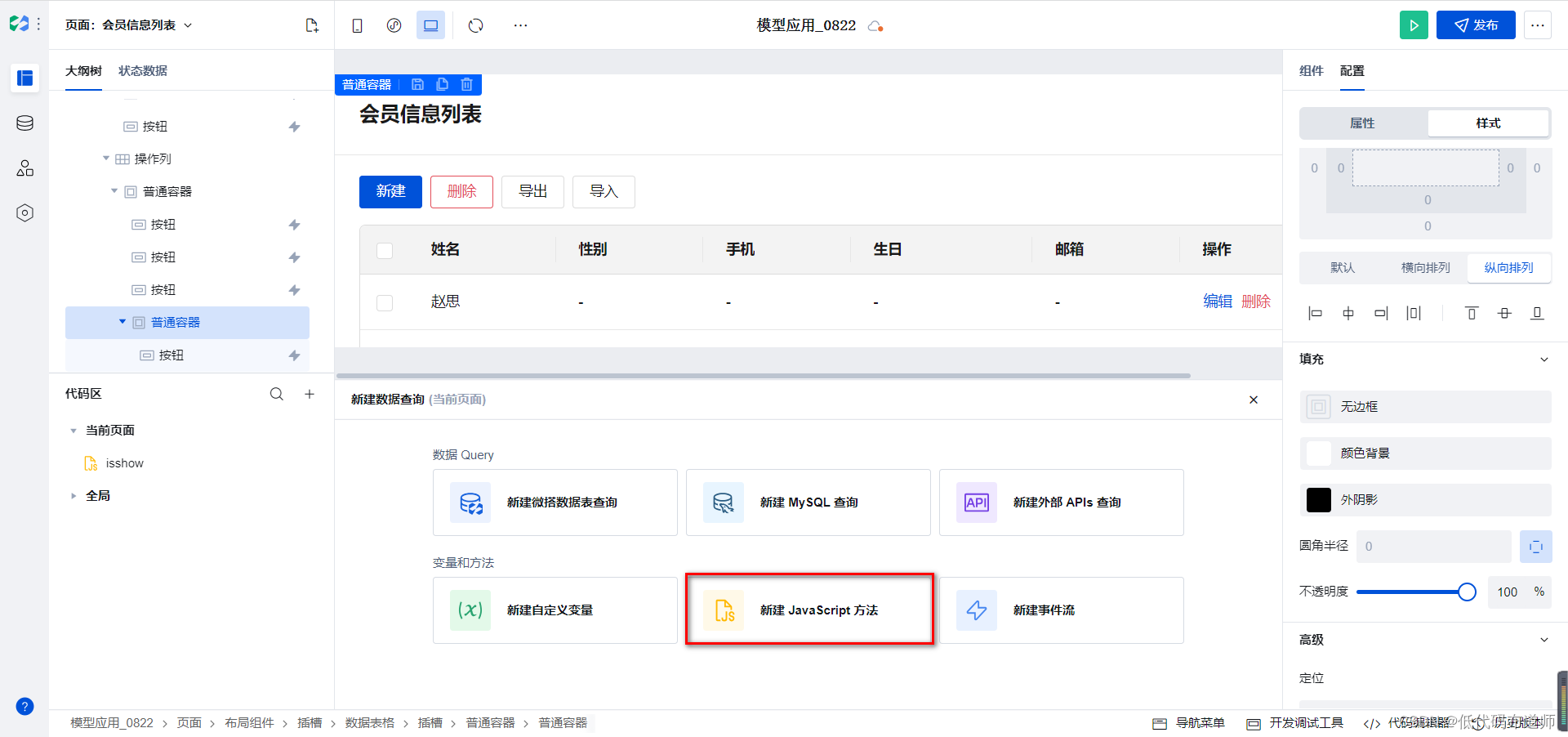Close the 新建数据查询 panel

pyautogui.click(x=1254, y=400)
